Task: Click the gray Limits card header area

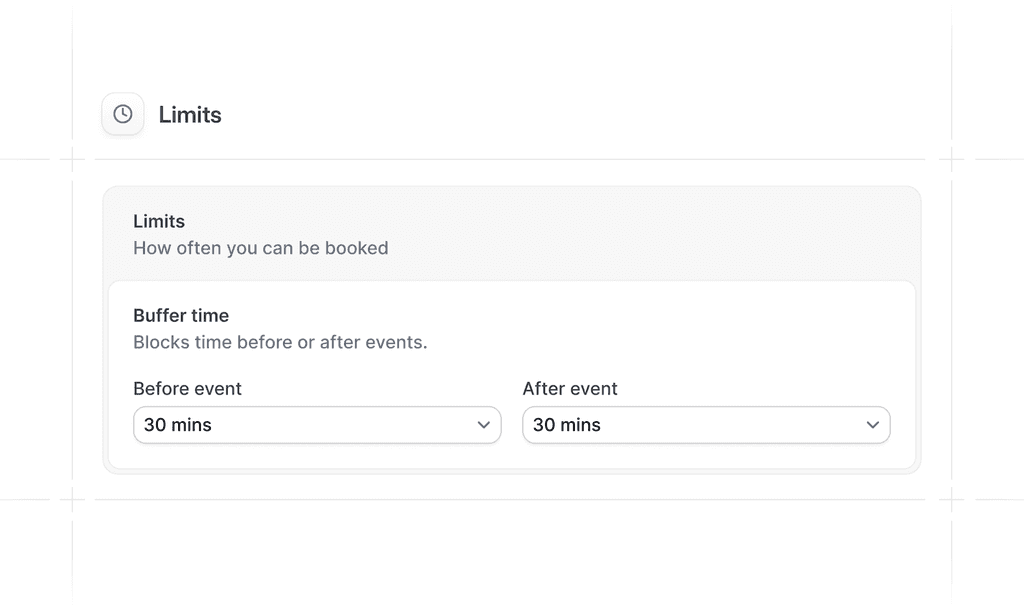Action: tap(650, 233)
